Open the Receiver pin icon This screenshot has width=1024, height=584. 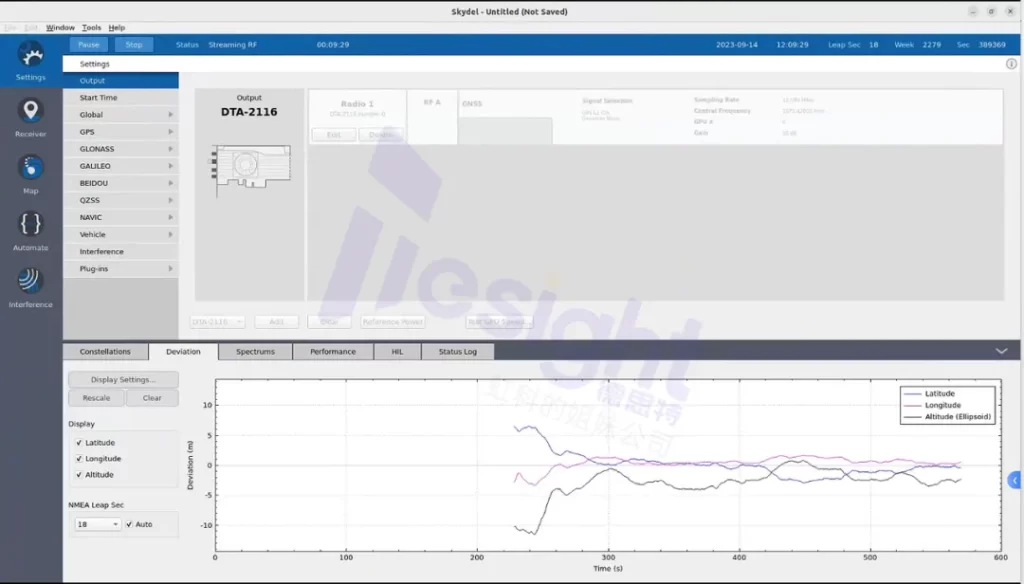pyautogui.click(x=30, y=112)
